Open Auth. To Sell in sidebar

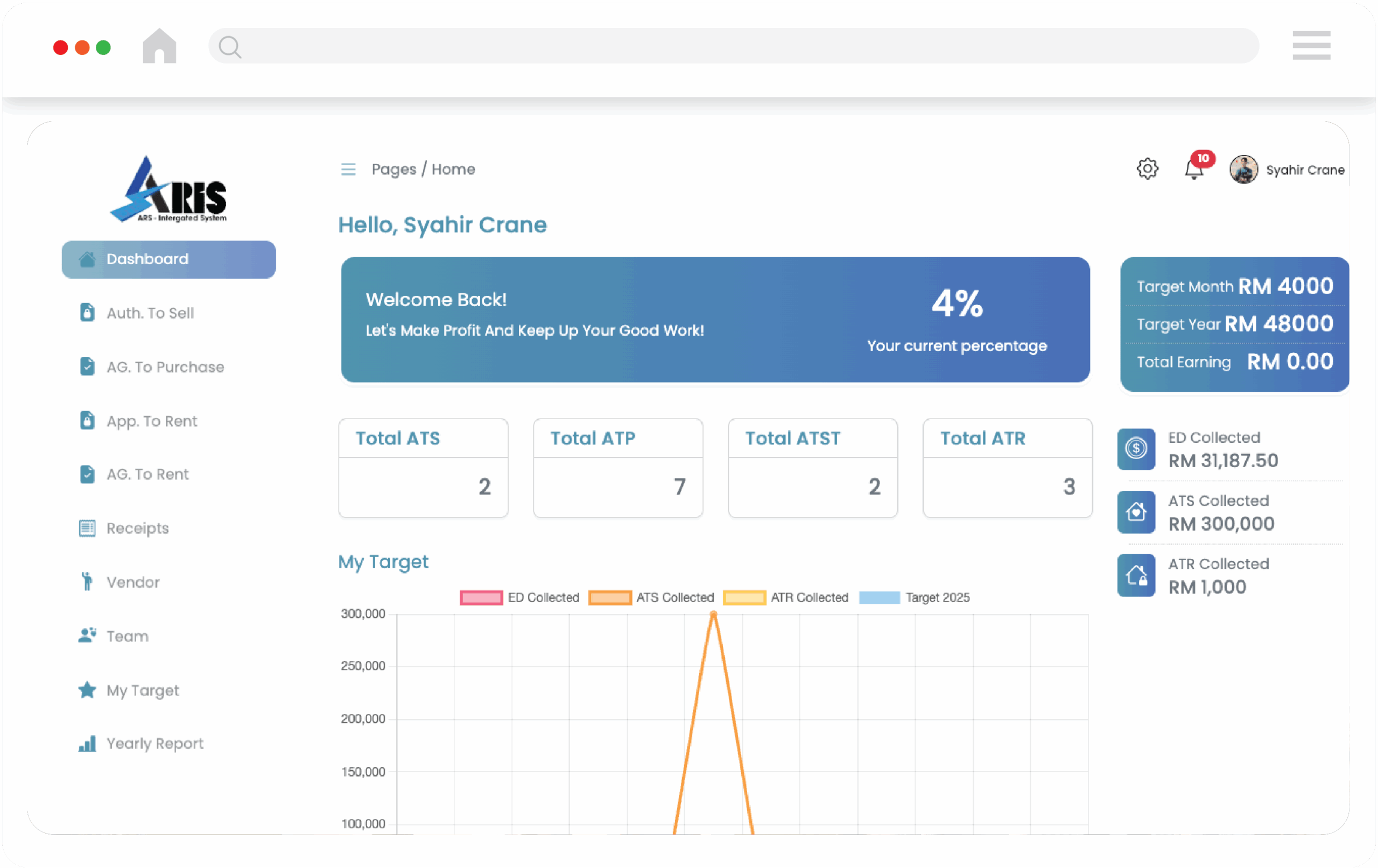coord(150,313)
